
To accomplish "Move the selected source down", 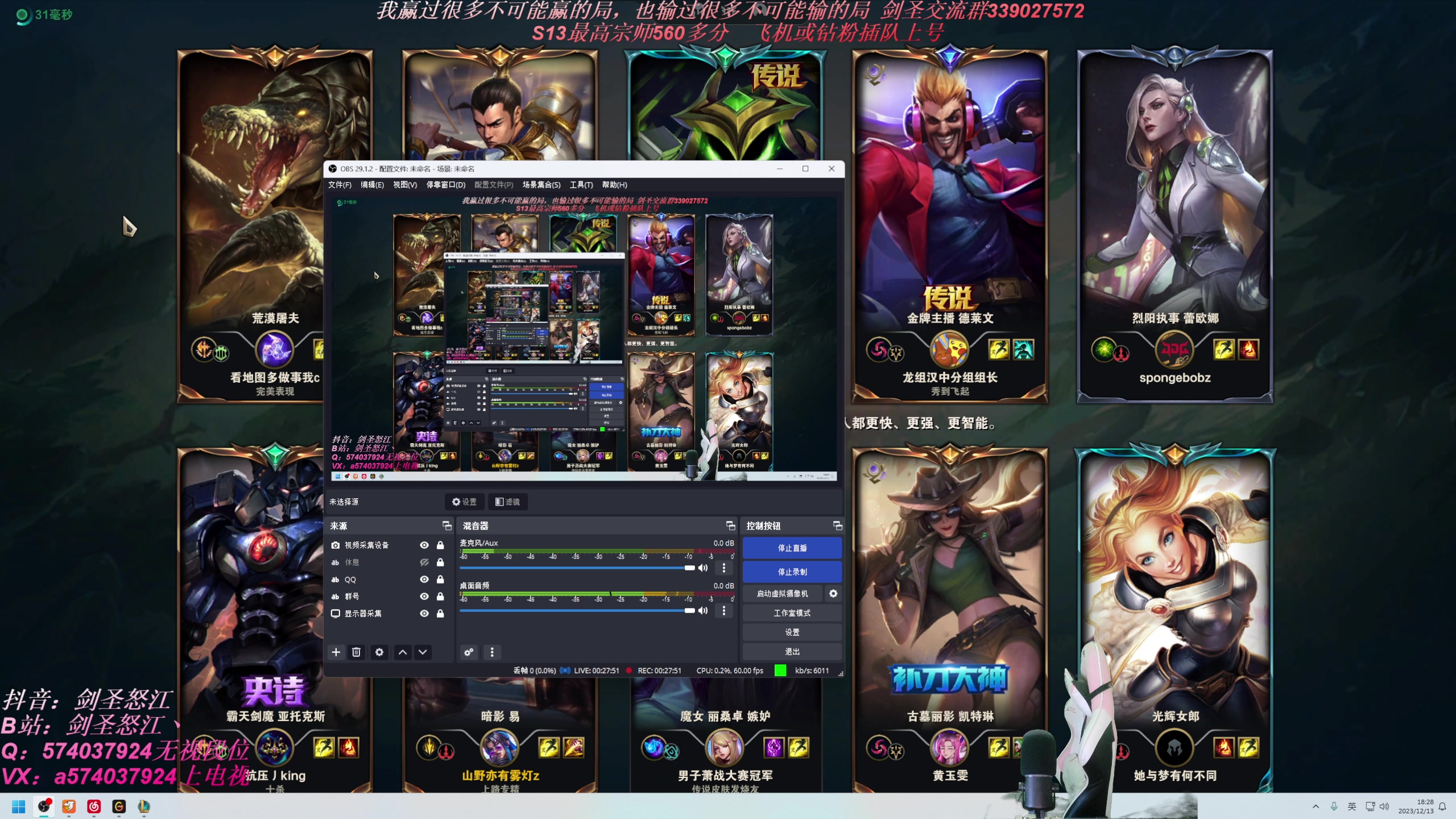I will coord(423,652).
